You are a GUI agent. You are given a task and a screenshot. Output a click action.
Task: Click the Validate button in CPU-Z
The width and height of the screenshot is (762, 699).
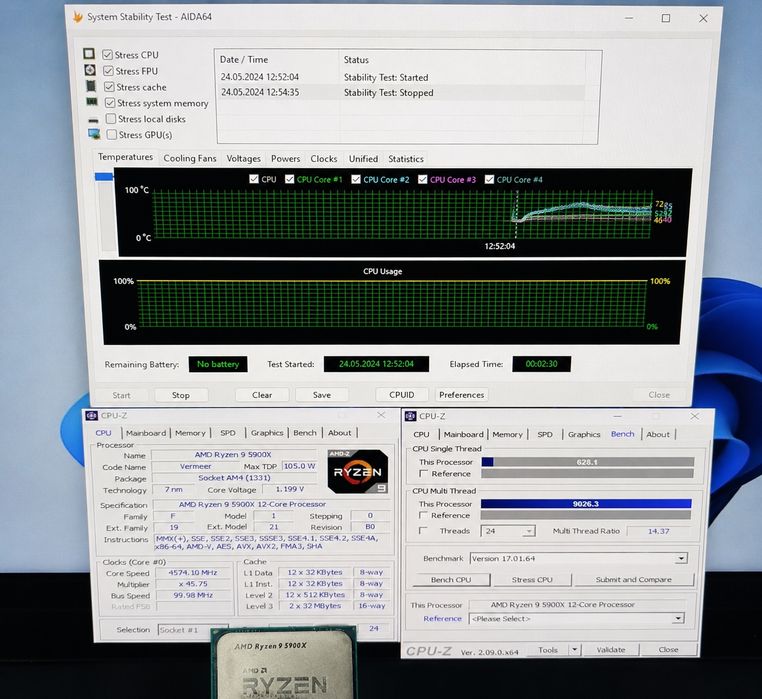pos(611,649)
